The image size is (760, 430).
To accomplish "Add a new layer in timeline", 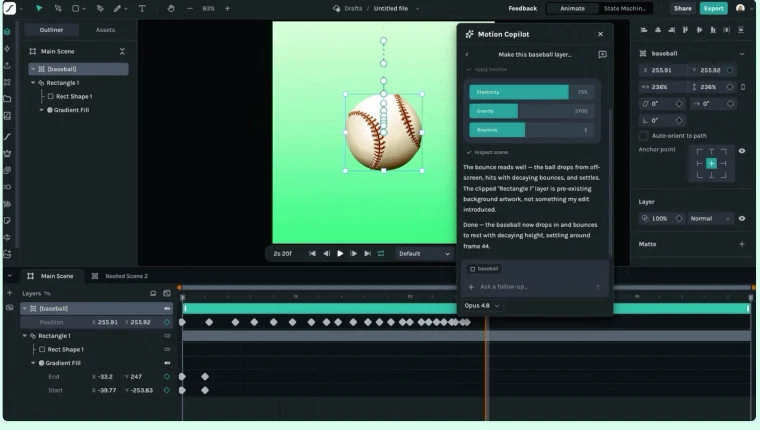I will [9, 293].
